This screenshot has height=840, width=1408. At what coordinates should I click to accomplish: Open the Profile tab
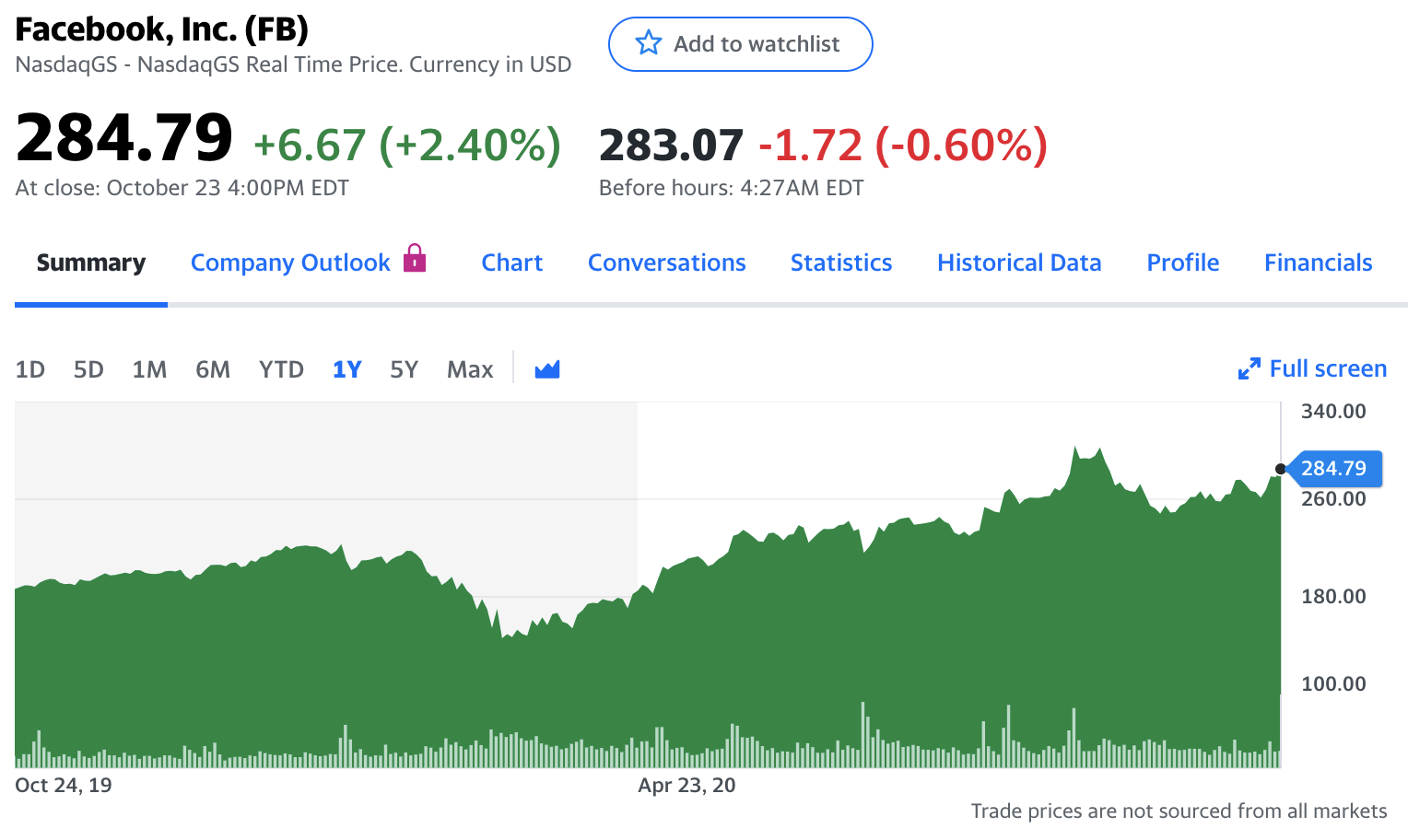[x=1183, y=263]
